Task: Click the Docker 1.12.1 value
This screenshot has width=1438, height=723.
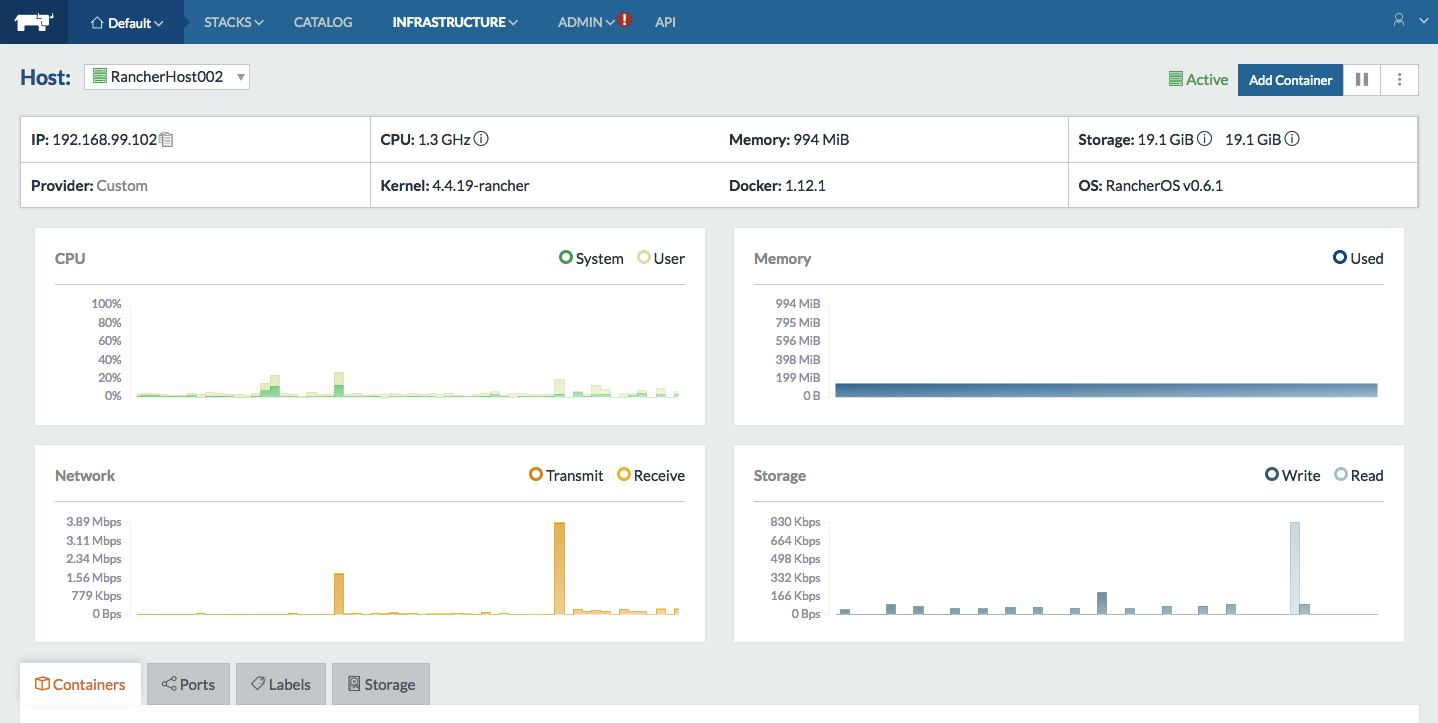Action: point(805,186)
